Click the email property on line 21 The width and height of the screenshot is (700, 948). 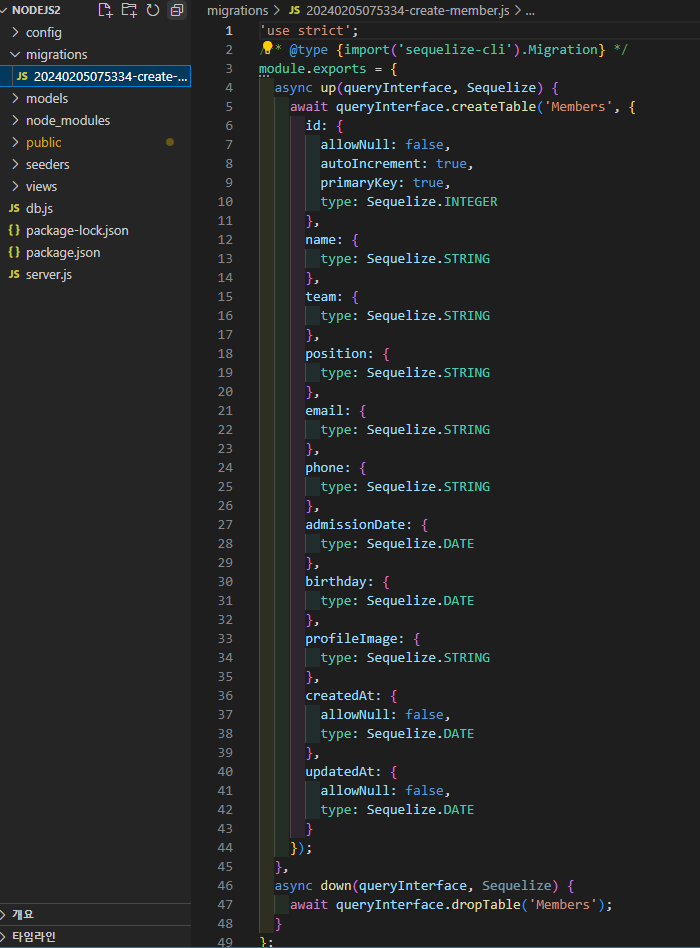click(x=325, y=411)
